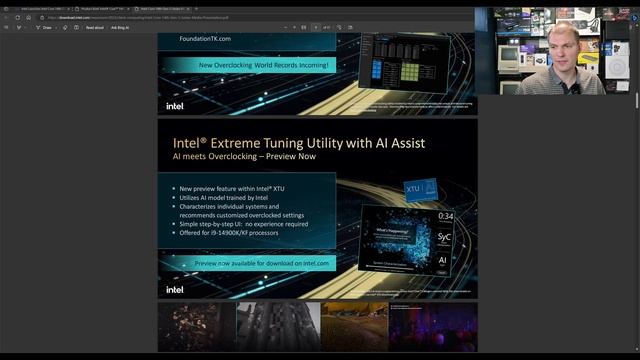Click the first game screenshot on the next slide

(197, 327)
